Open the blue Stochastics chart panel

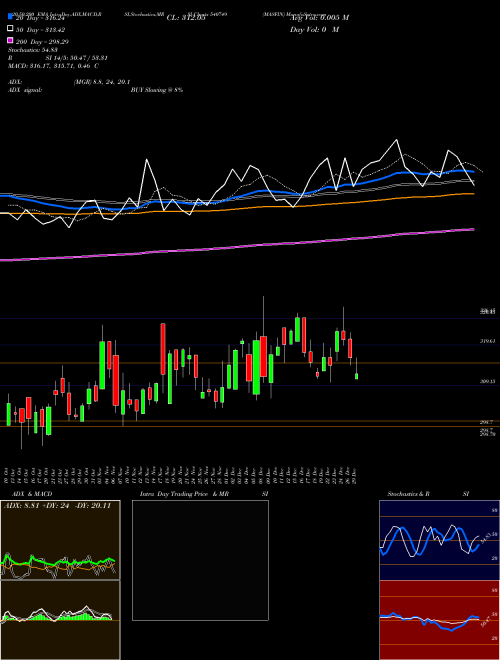coord(439,540)
